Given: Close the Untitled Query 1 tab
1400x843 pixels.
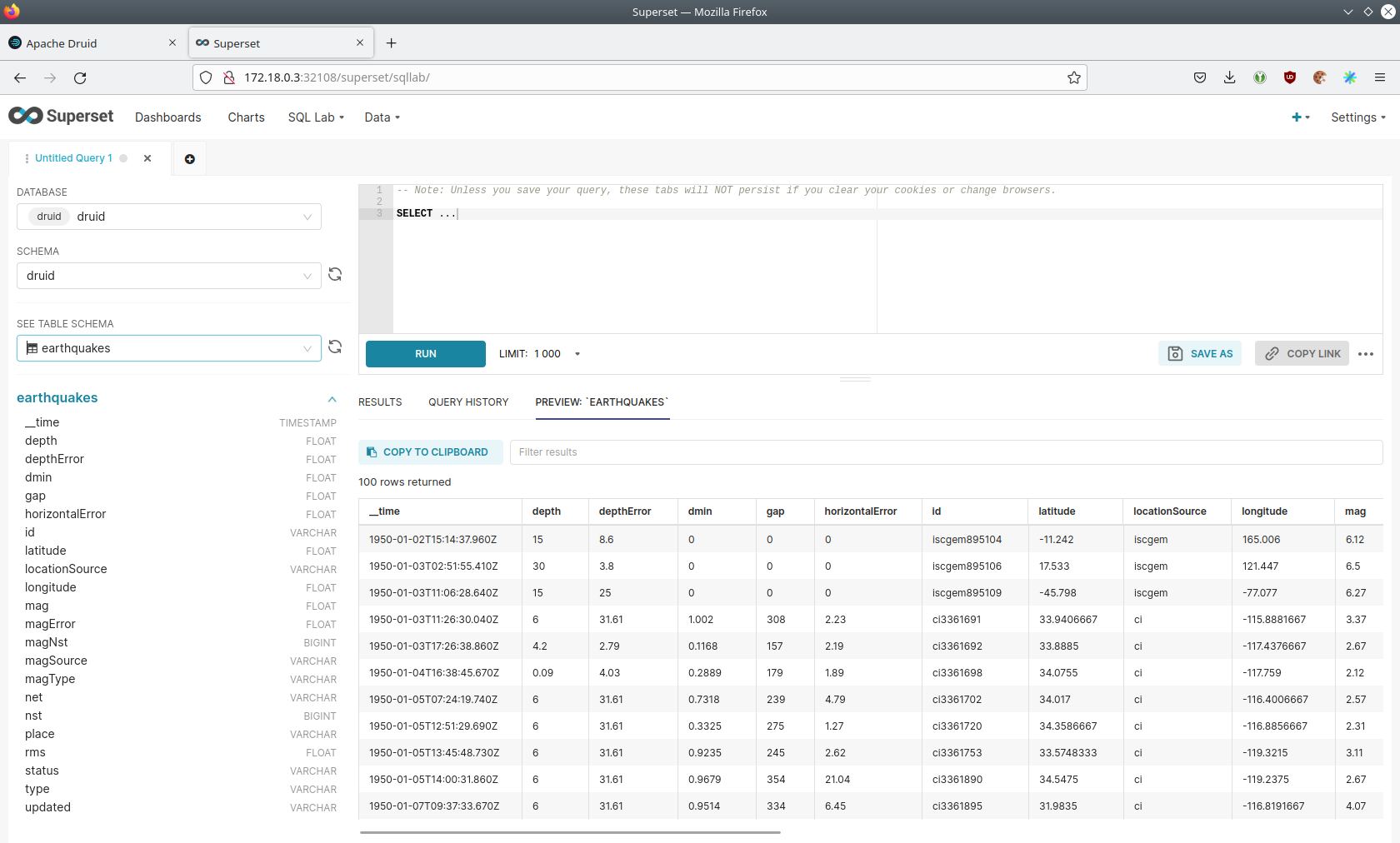Looking at the screenshot, I should click(147, 158).
